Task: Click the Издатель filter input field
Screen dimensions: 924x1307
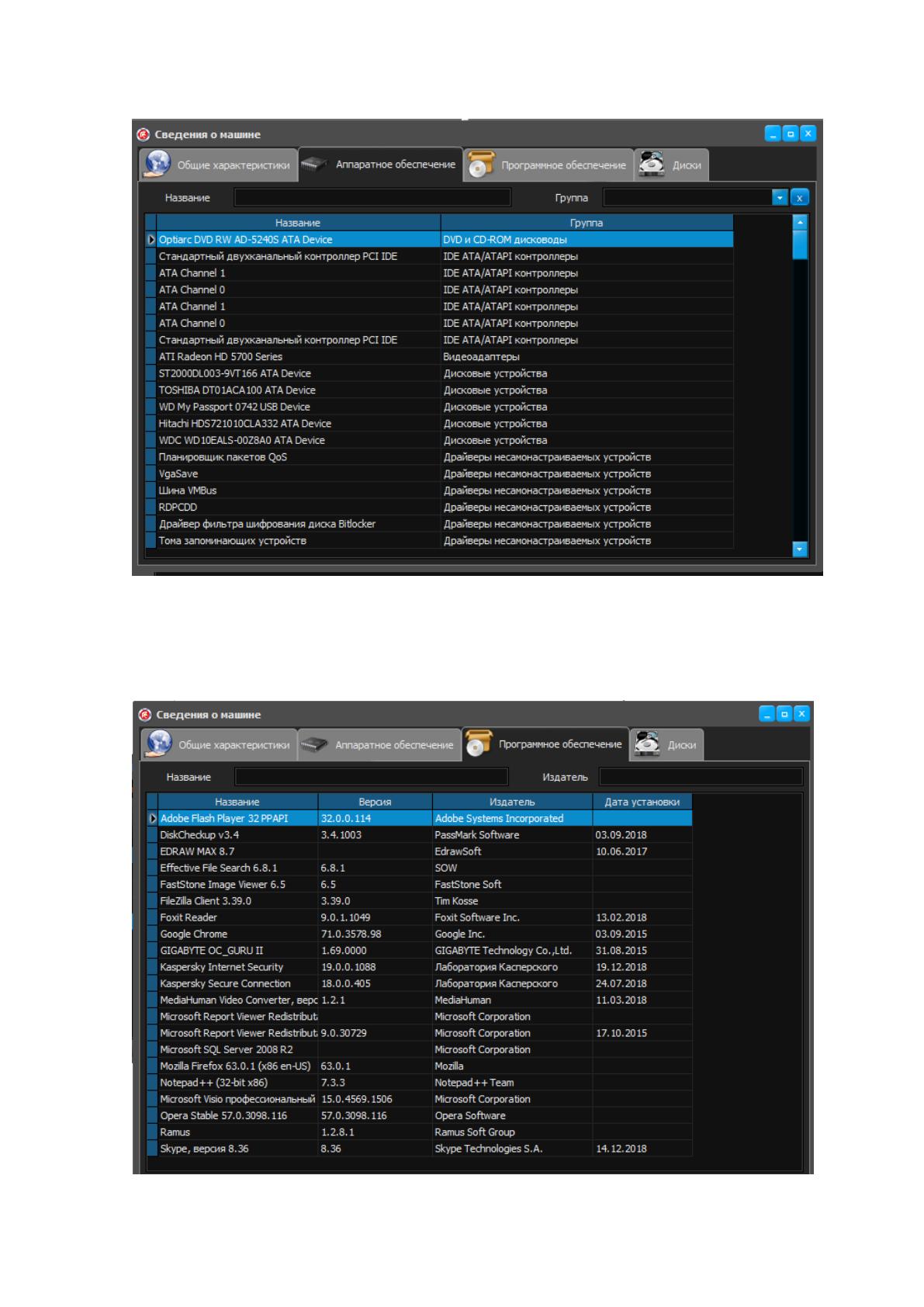Action: pos(701,776)
